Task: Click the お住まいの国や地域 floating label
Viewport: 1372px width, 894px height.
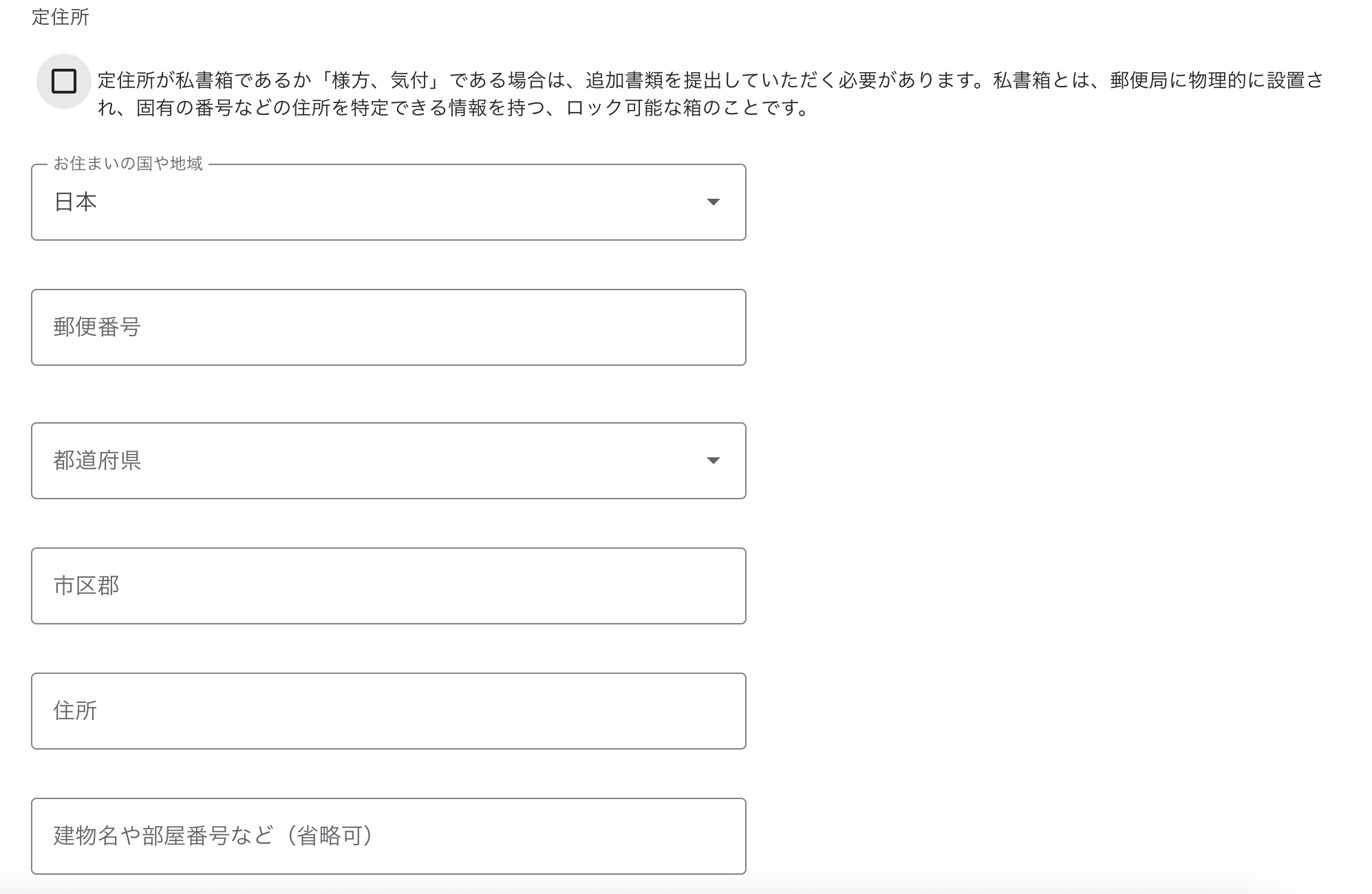Action: click(129, 164)
